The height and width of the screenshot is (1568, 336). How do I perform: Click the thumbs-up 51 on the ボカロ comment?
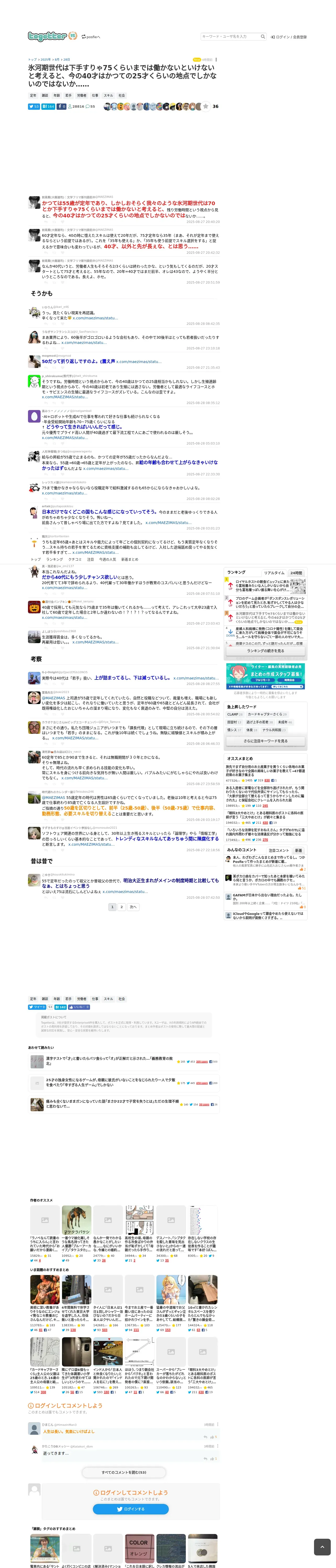tap(302, 888)
